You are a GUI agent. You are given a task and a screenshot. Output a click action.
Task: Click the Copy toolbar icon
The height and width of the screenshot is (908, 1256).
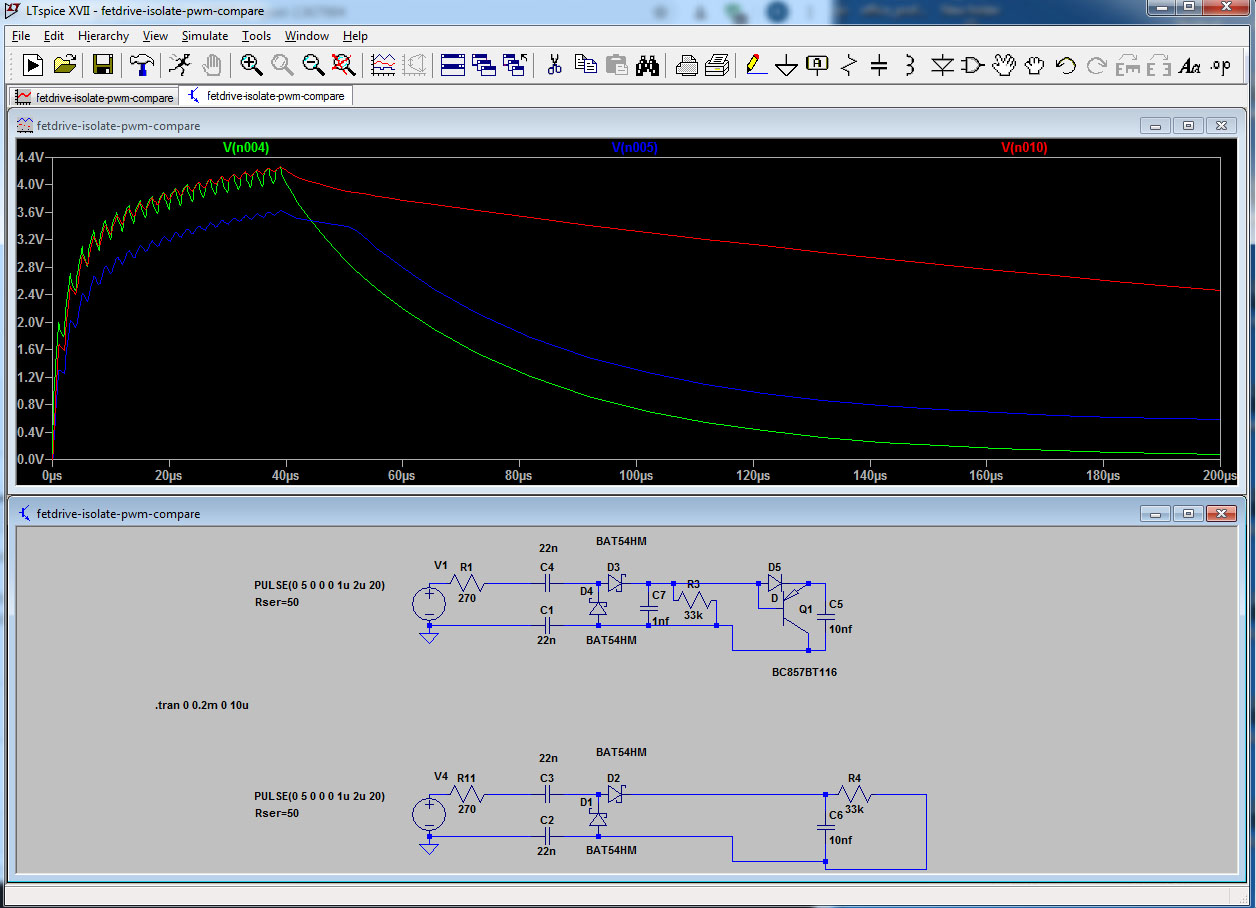click(x=585, y=65)
